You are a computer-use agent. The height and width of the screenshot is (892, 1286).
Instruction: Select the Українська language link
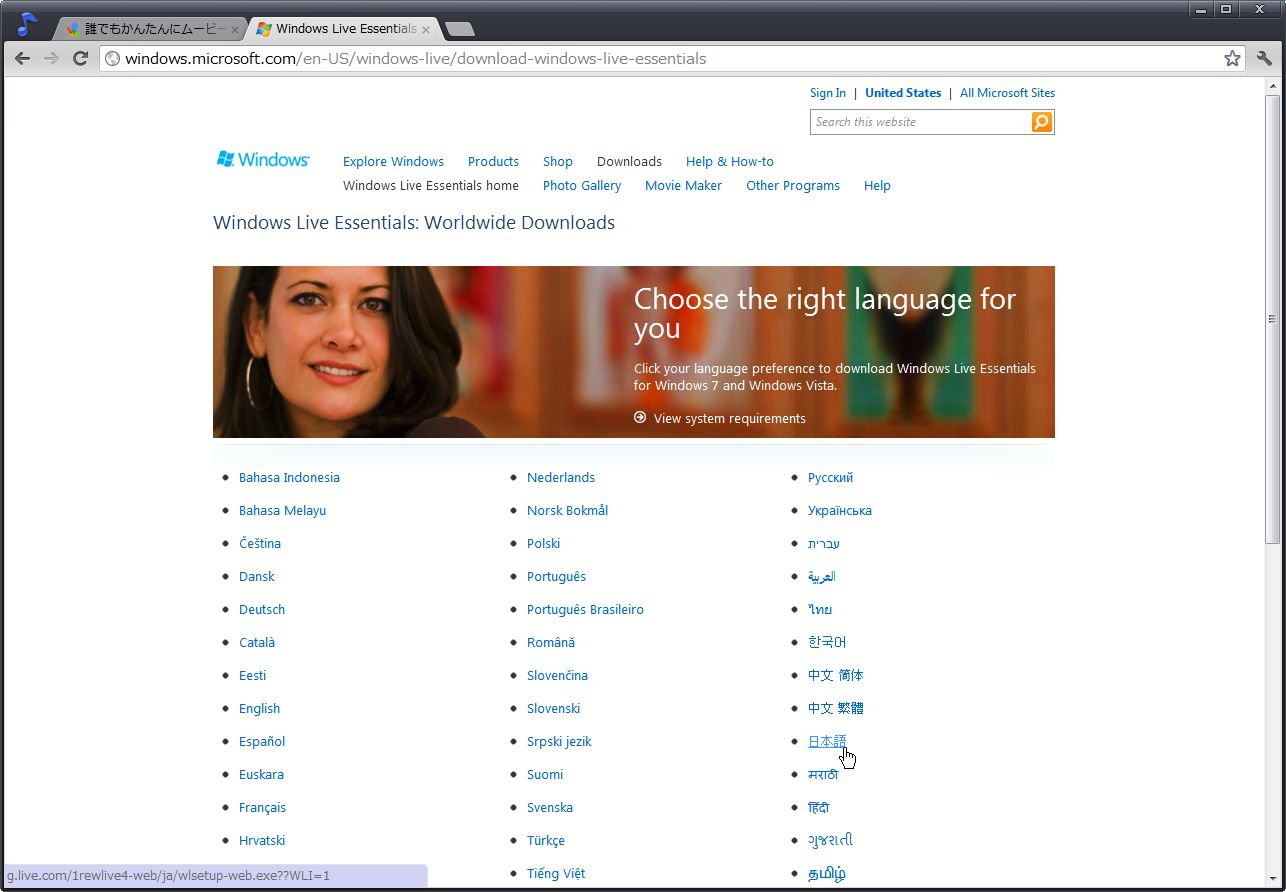[840, 510]
